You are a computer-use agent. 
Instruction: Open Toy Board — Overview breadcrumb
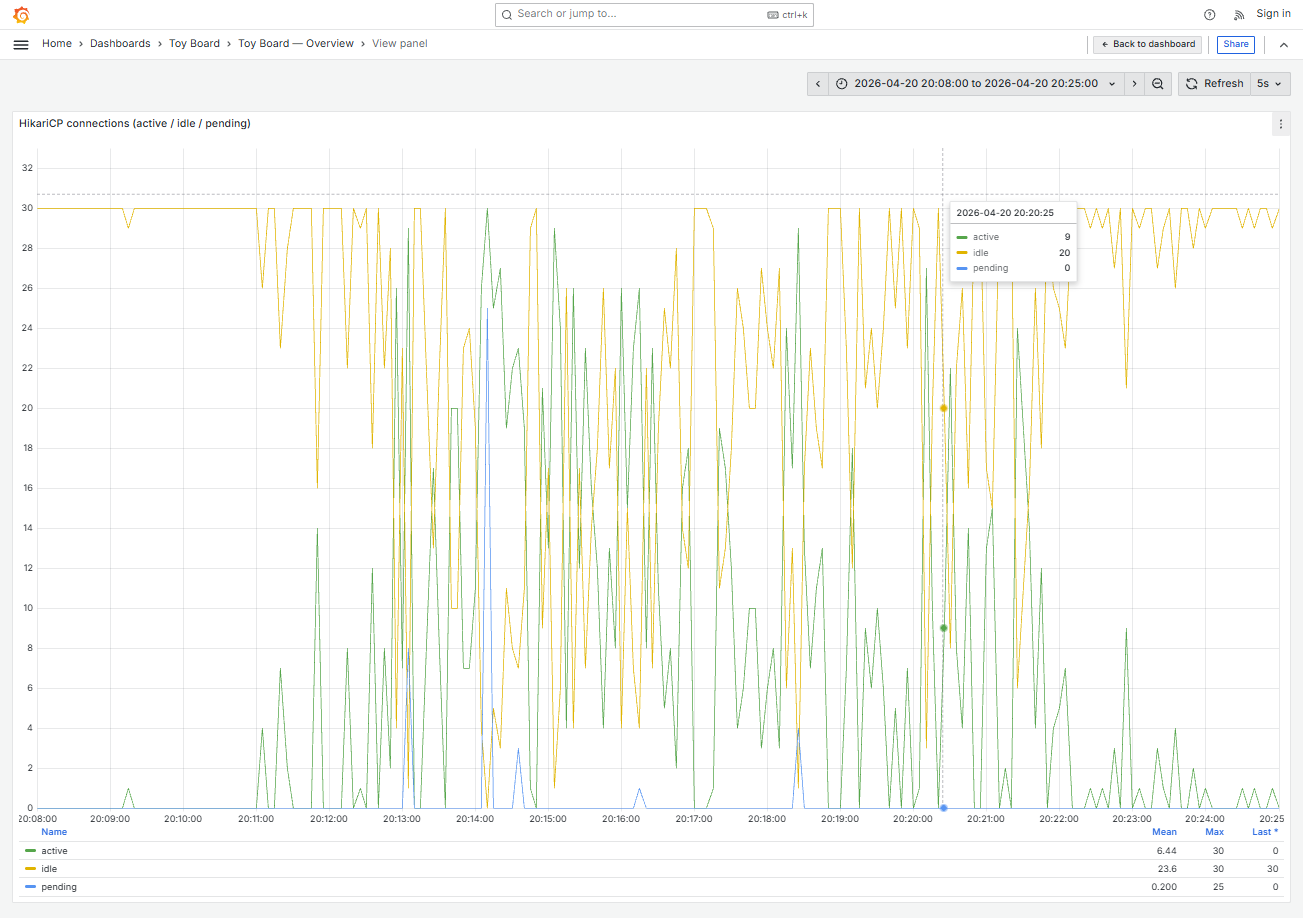coord(296,44)
